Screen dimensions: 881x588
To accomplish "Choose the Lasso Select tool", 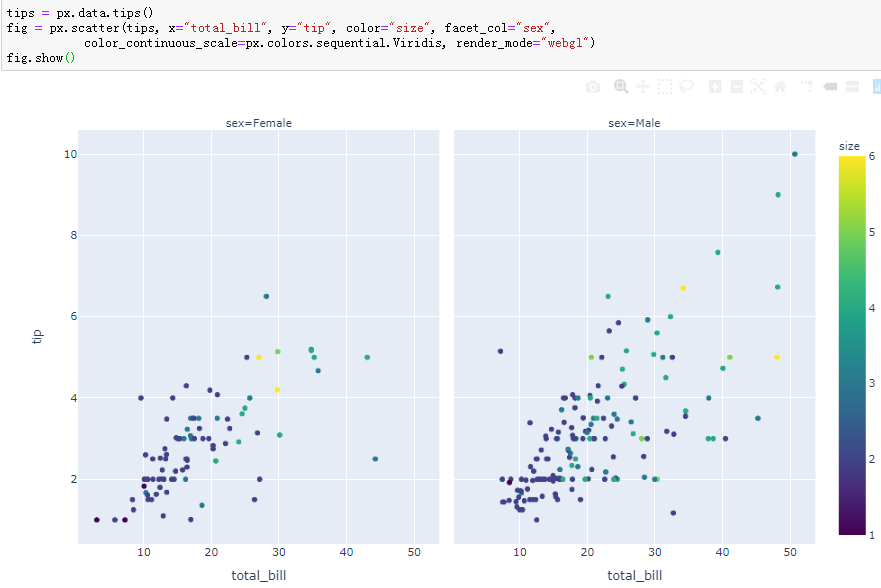I will coord(686,87).
